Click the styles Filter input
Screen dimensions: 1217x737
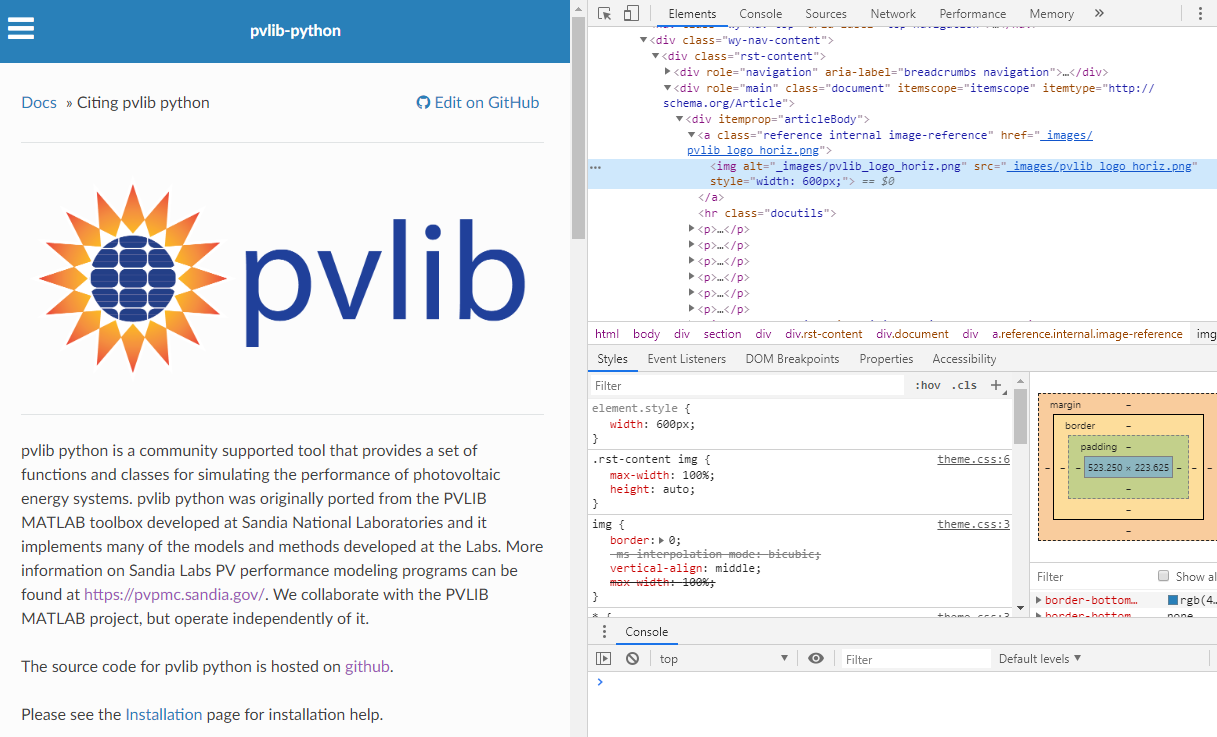tap(746, 385)
